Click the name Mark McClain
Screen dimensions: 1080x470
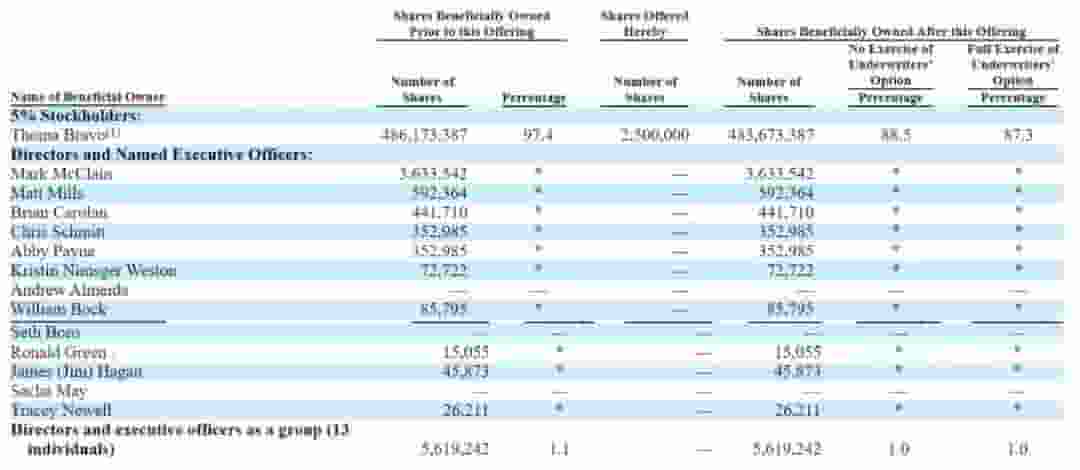[61, 174]
